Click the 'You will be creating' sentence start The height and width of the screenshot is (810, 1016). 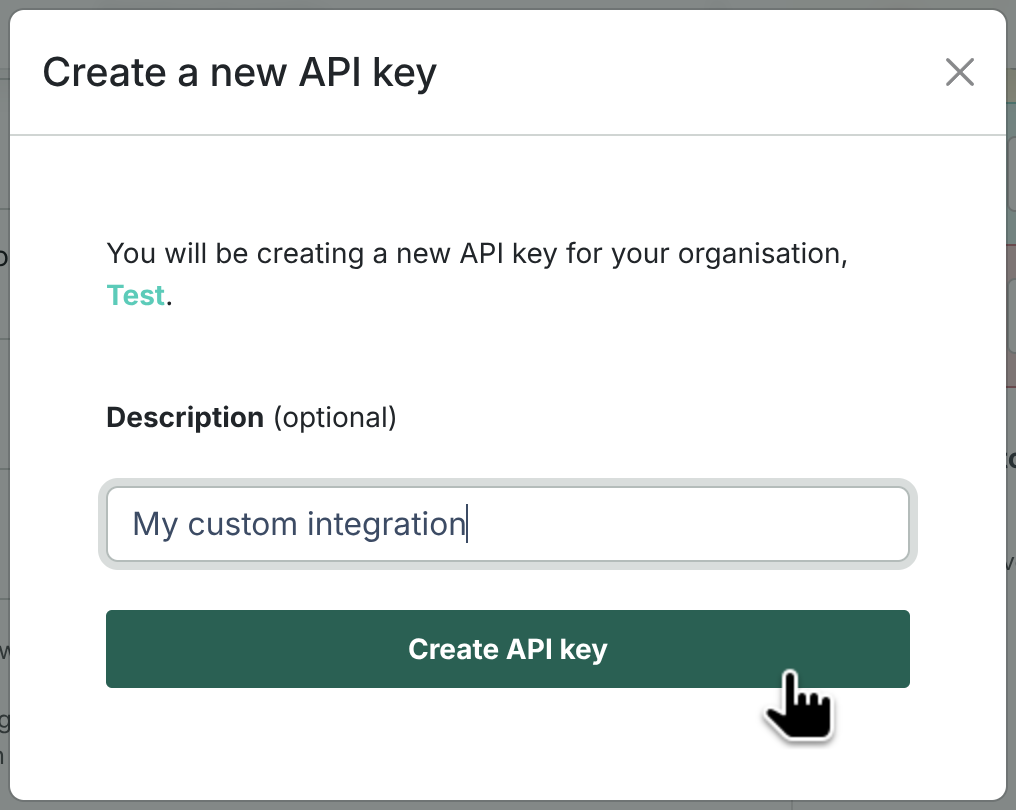tap(178, 253)
